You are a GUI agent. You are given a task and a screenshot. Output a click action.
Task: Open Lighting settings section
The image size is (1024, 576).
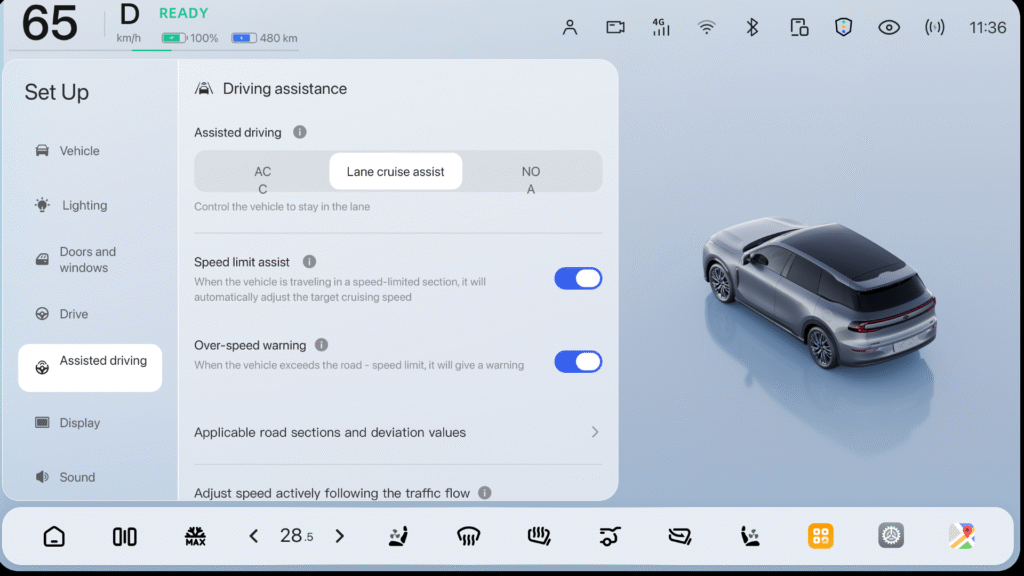coord(90,205)
